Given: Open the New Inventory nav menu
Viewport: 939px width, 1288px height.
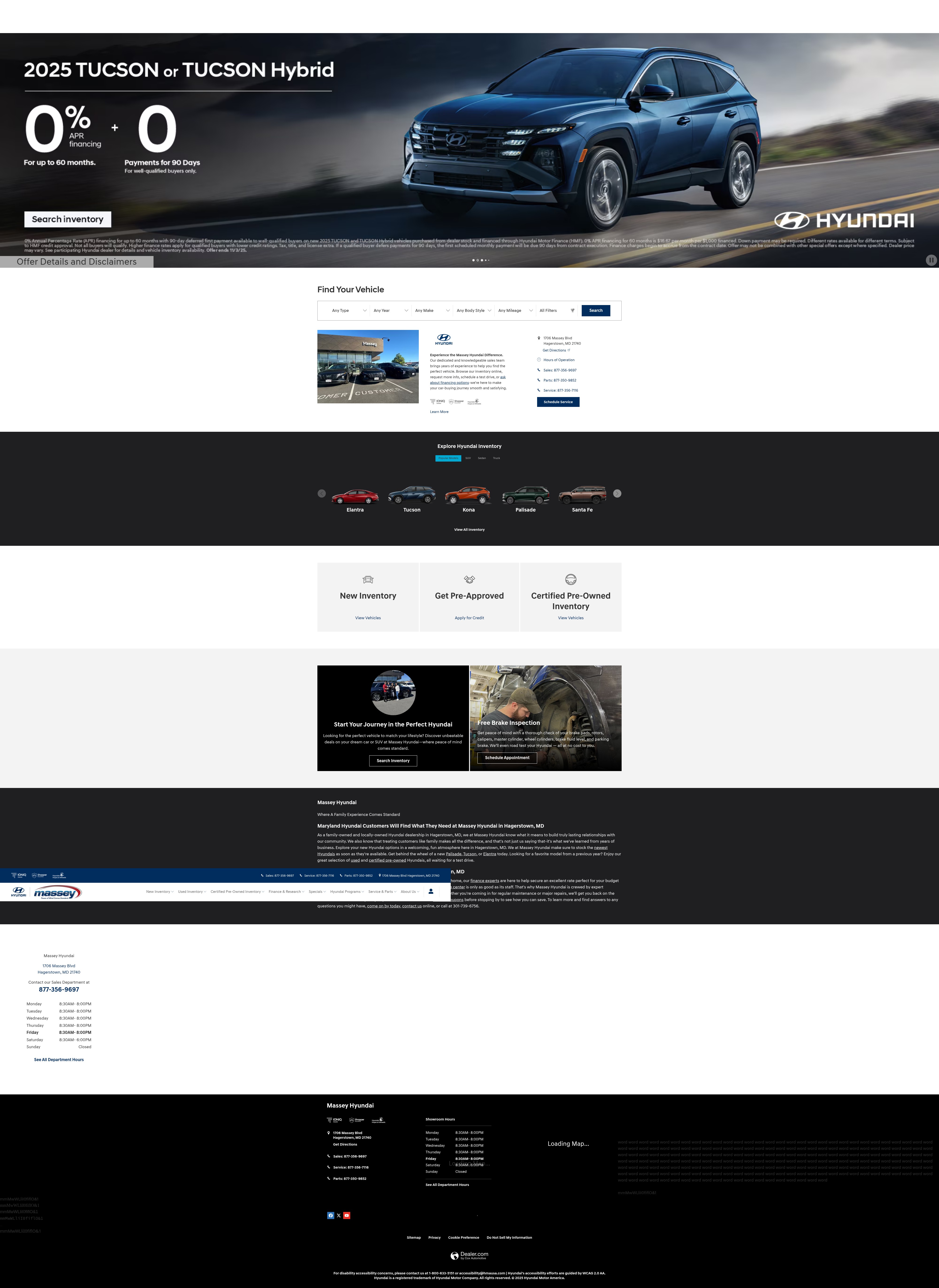Looking at the screenshot, I should click(160, 892).
